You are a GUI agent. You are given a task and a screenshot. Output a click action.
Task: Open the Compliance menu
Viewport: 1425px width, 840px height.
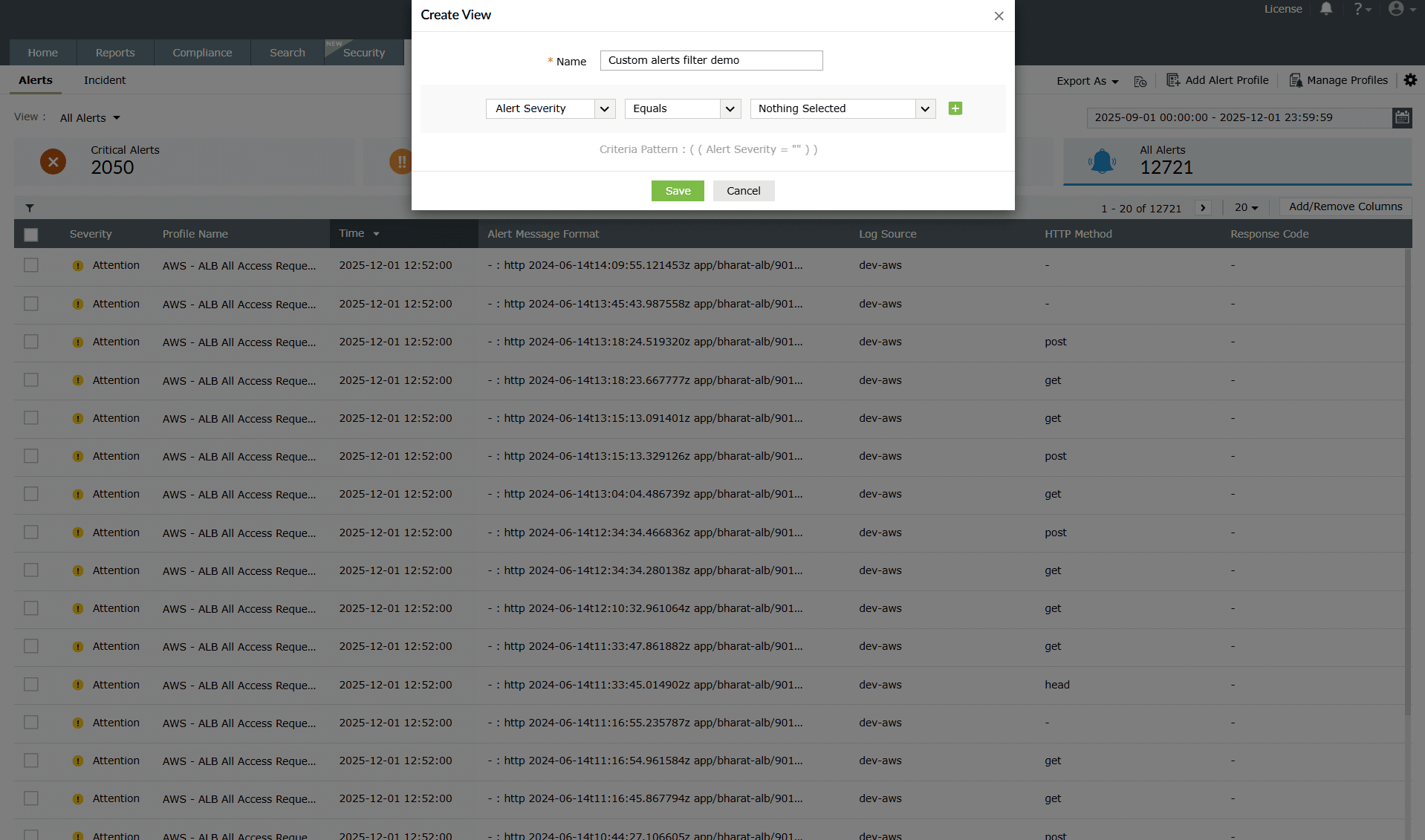pyautogui.click(x=201, y=52)
